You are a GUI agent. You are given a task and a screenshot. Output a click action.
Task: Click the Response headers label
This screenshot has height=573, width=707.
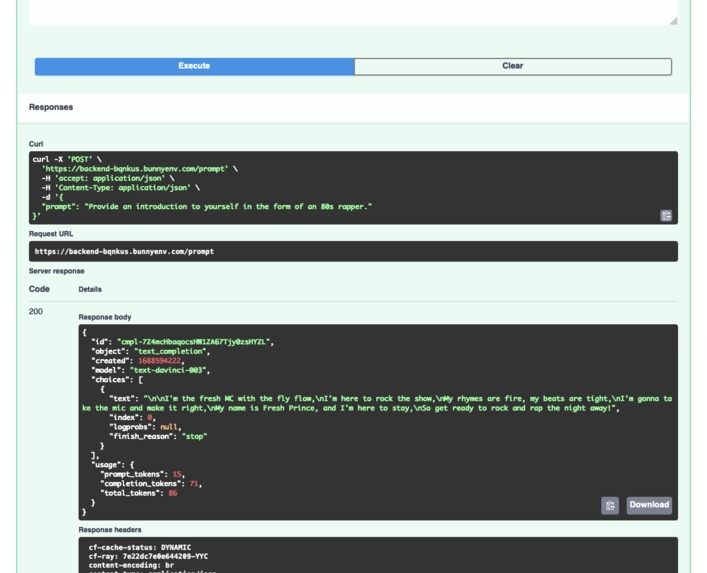coord(110,530)
